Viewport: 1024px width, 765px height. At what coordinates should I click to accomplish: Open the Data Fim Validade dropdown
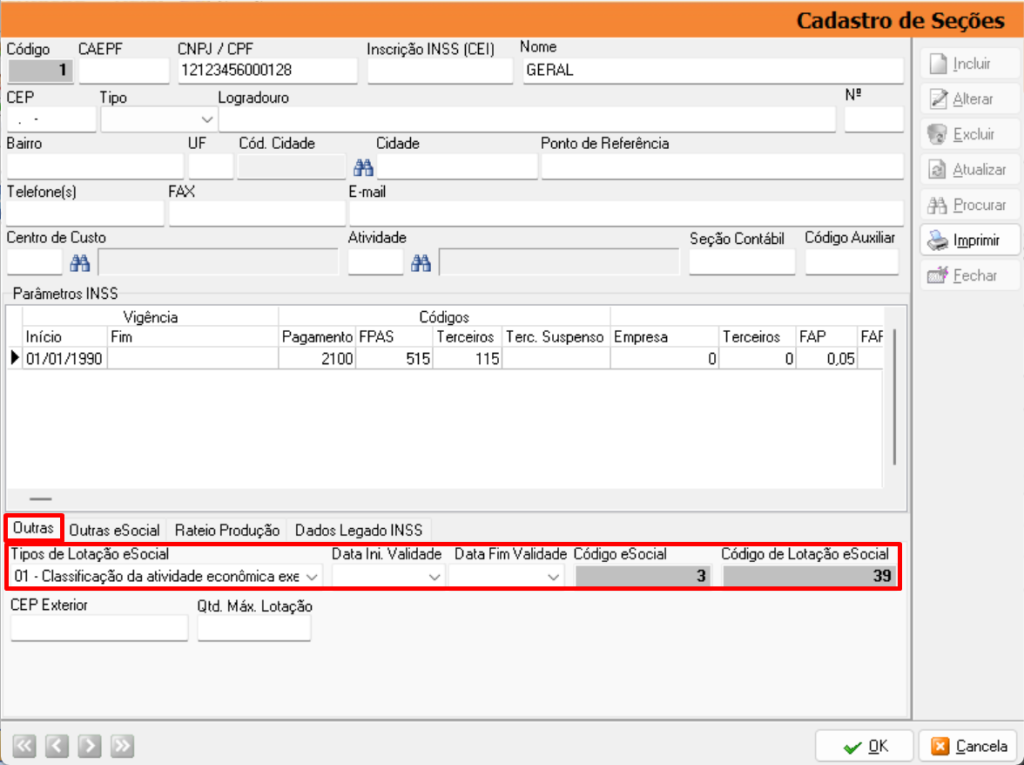[x=553, y=576]
